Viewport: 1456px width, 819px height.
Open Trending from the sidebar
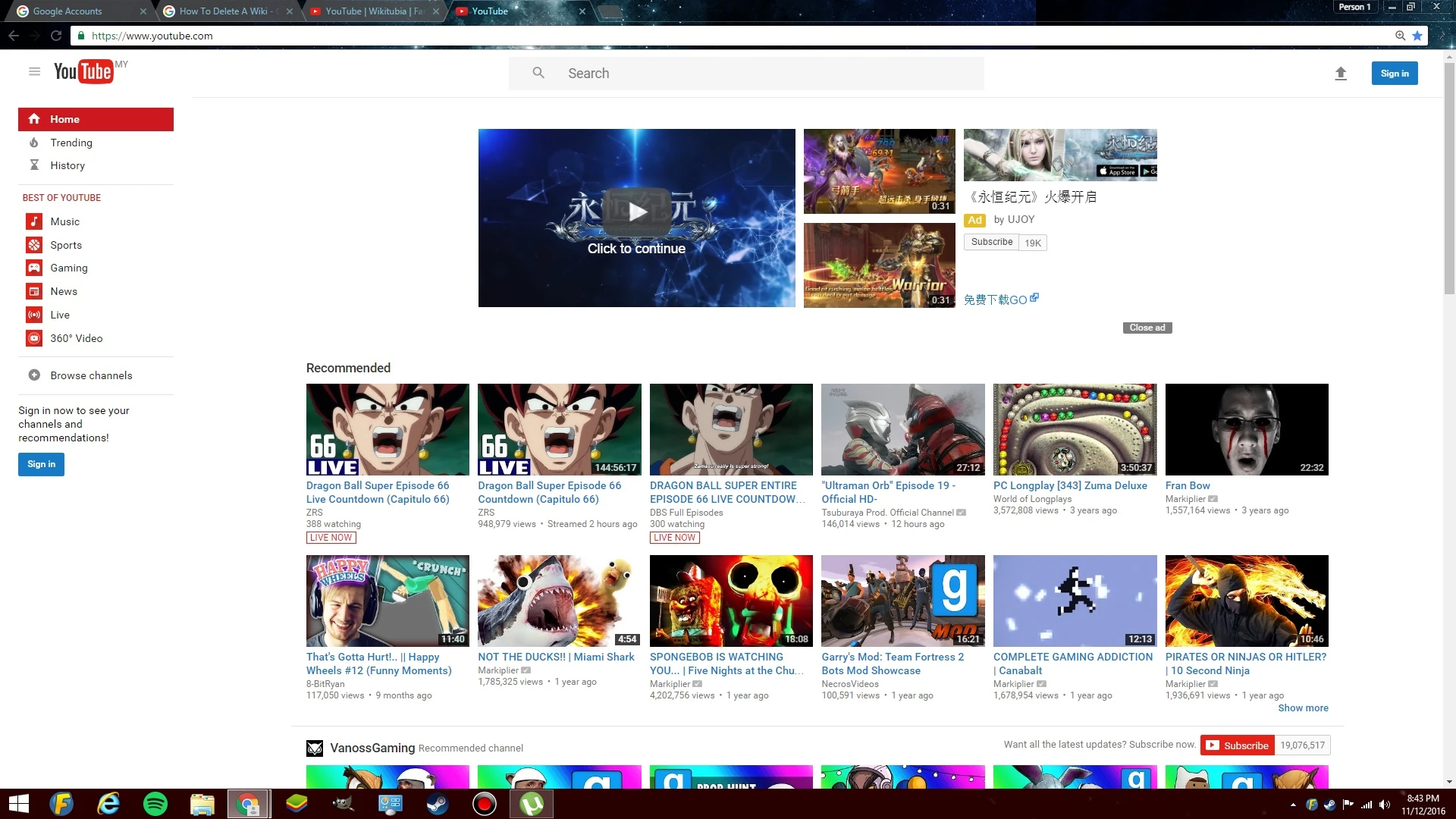71,143
